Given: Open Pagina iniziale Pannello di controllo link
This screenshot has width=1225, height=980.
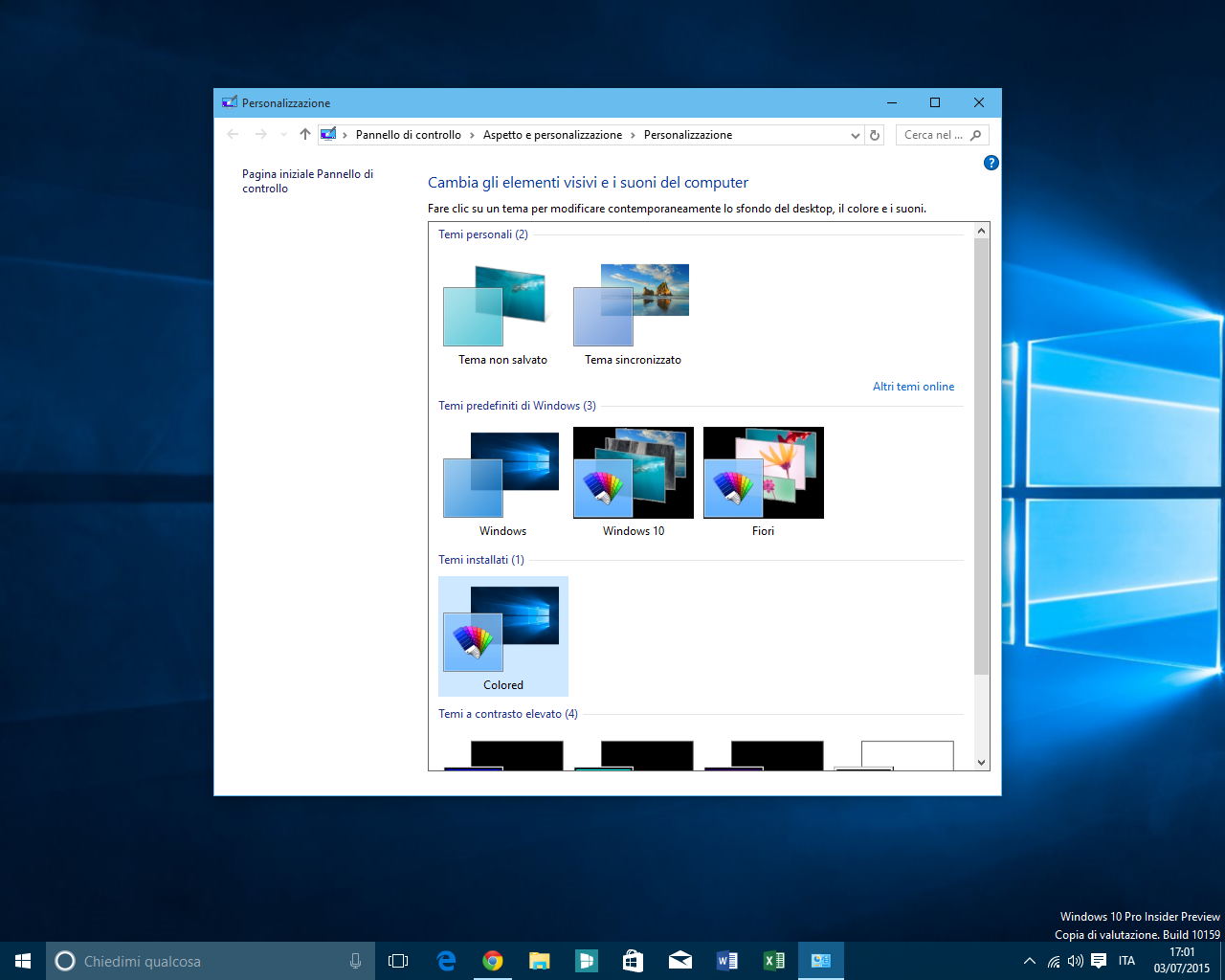Looking at the screenshot, I should [x=307, y=181].
